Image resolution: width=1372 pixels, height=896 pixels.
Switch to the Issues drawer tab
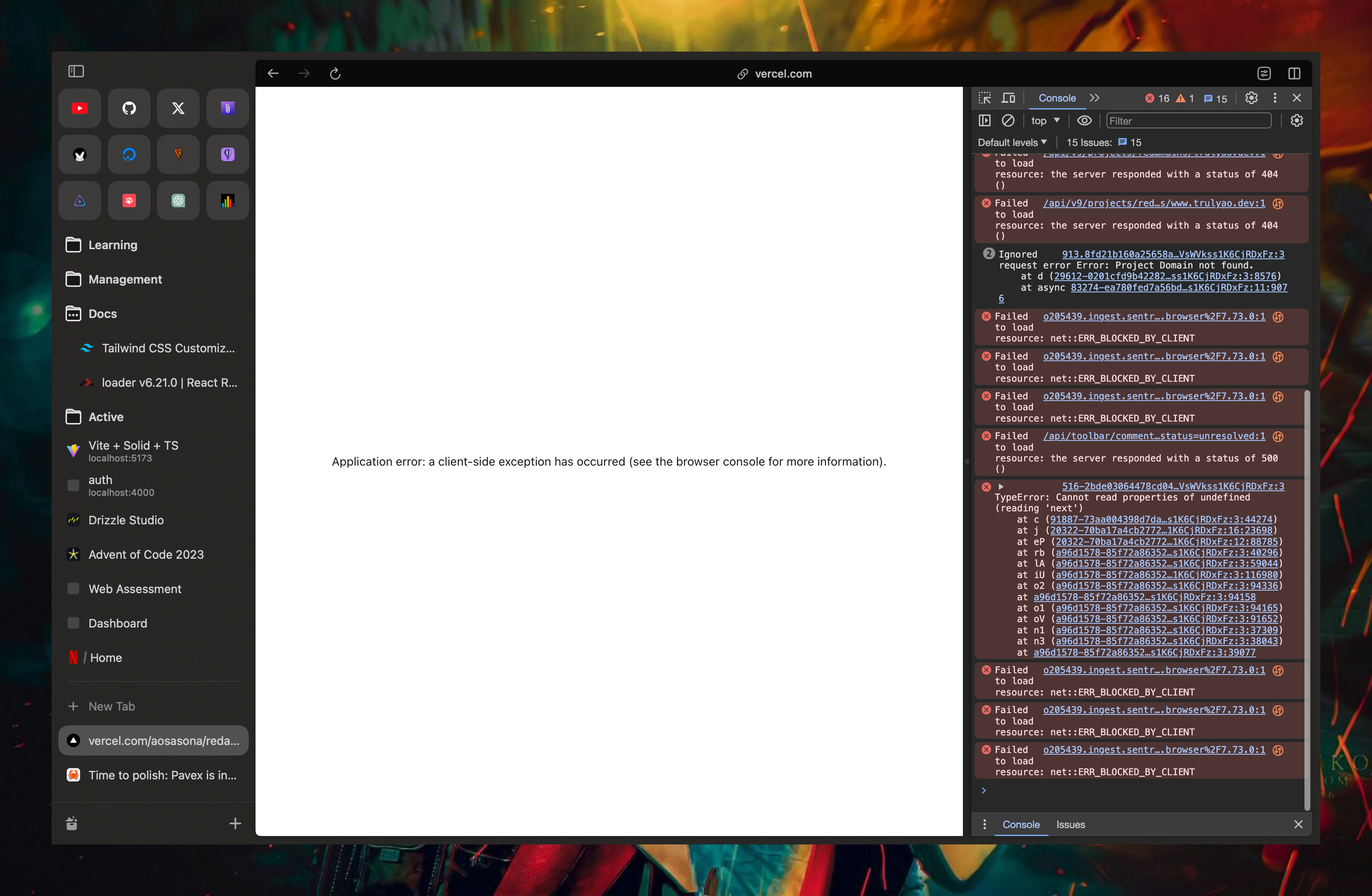(1070, 825)
